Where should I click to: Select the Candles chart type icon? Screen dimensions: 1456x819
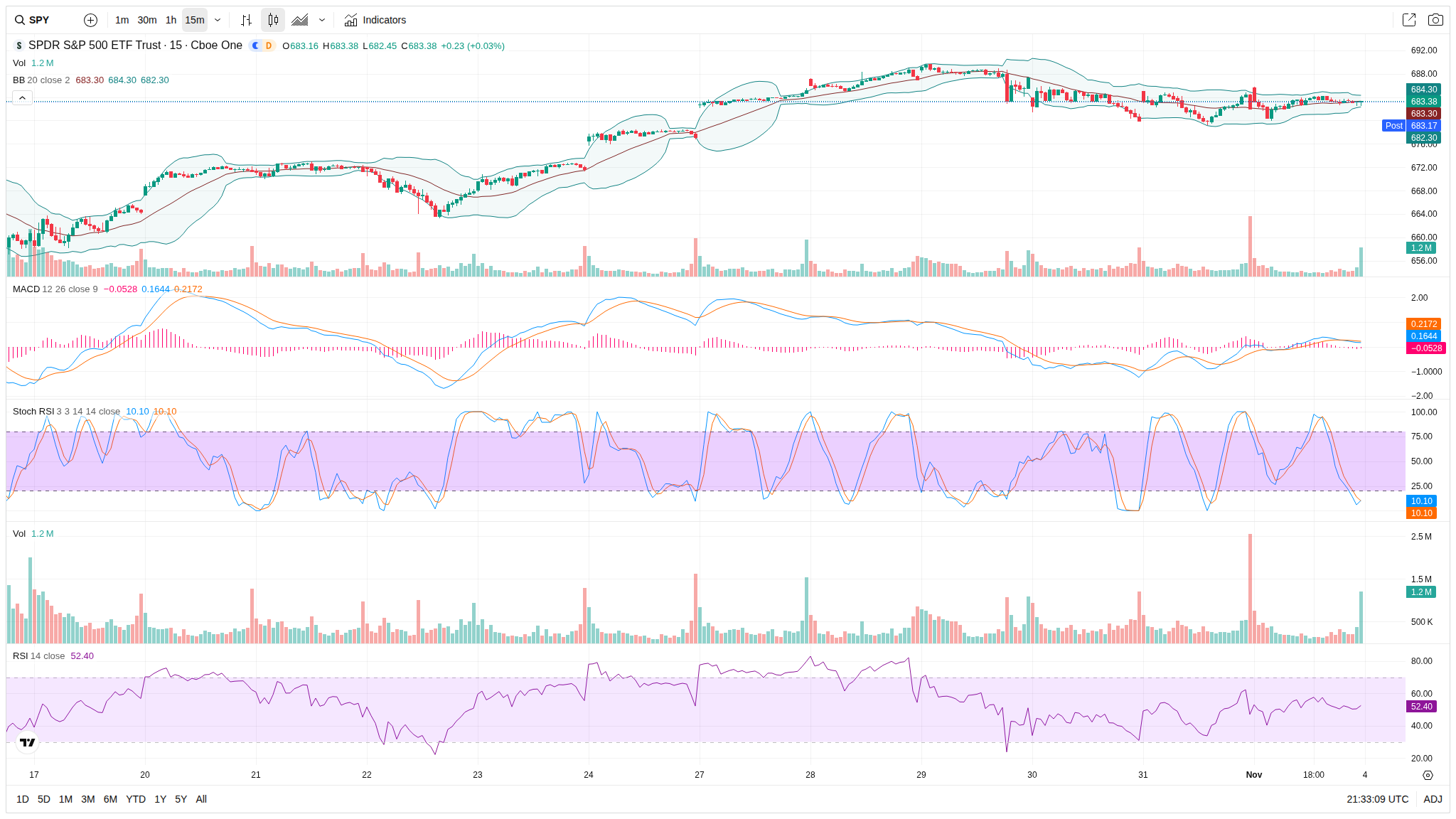coord(273,20)
